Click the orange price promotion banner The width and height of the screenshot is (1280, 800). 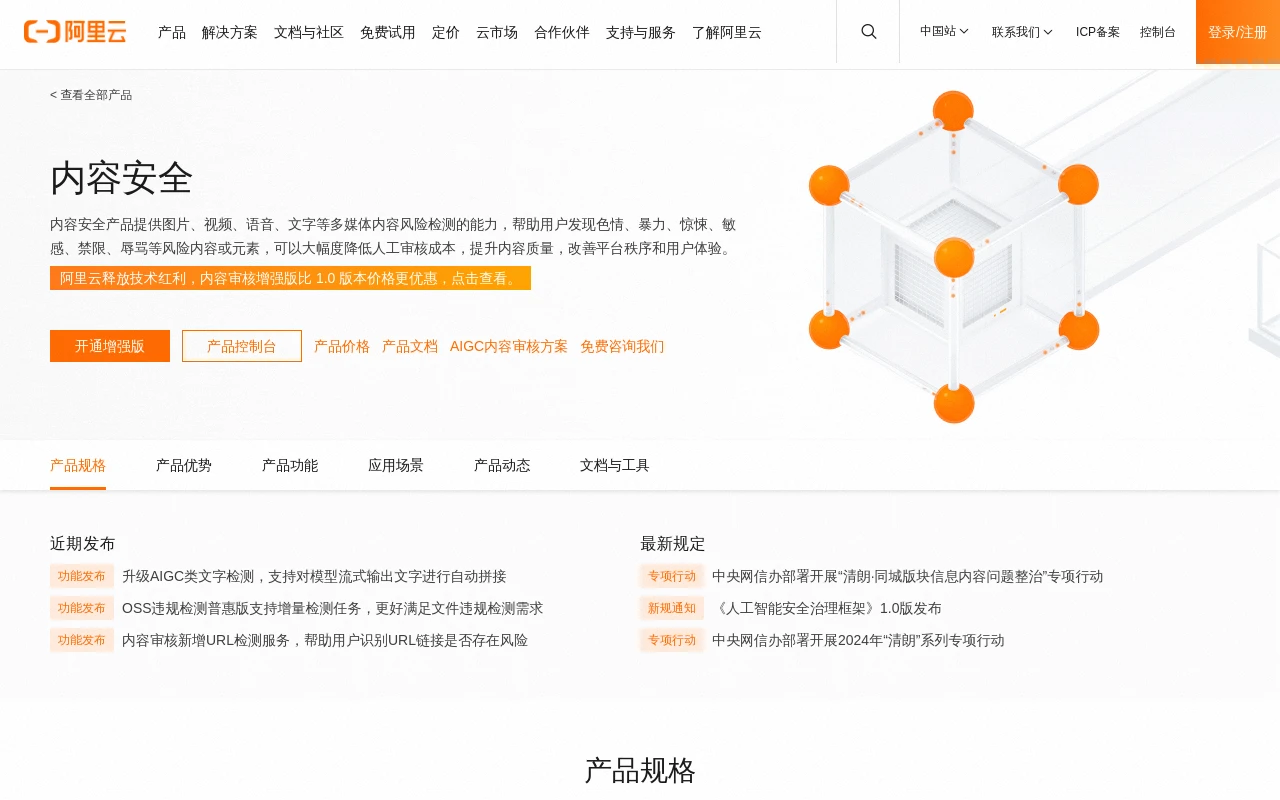(290, 278)
